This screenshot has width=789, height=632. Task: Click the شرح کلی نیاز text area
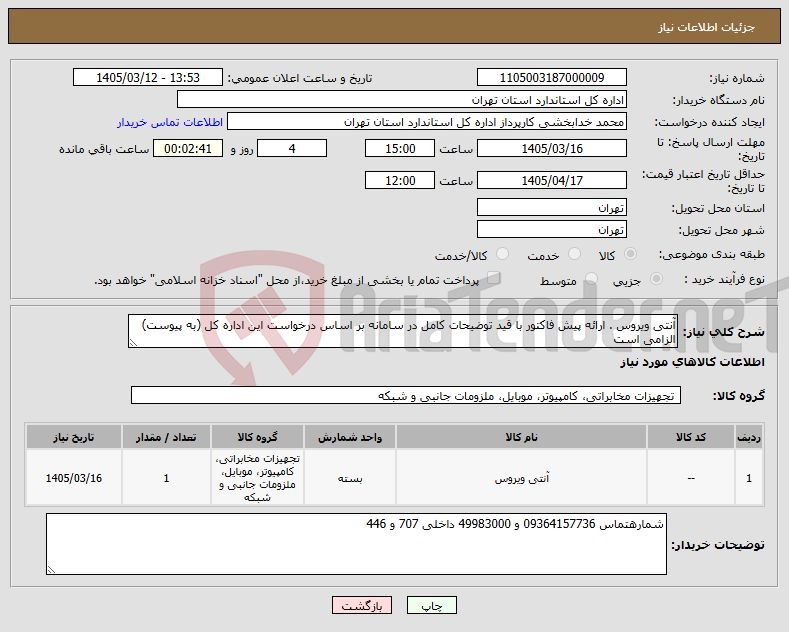403,331
